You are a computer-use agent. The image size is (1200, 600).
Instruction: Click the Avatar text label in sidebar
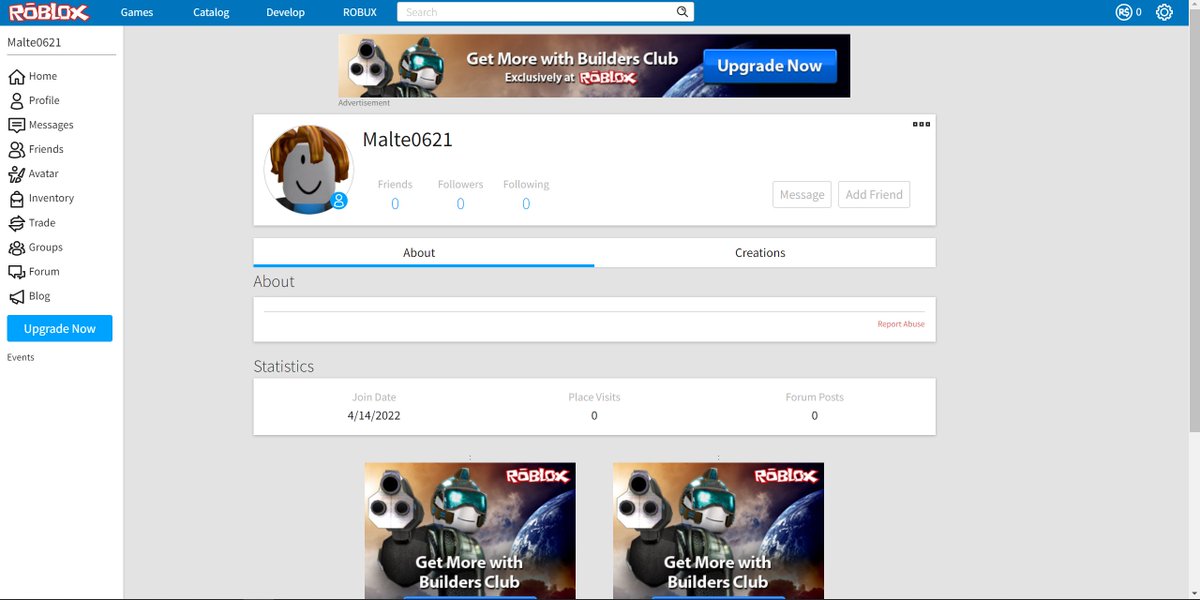44,174
